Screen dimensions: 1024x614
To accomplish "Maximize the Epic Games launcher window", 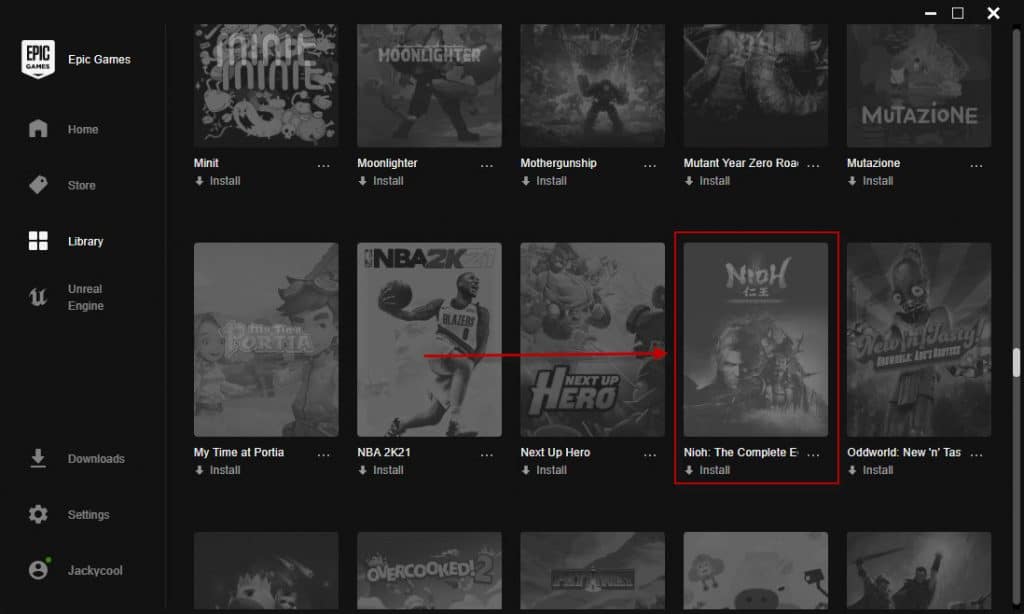I will click(957, 13).
